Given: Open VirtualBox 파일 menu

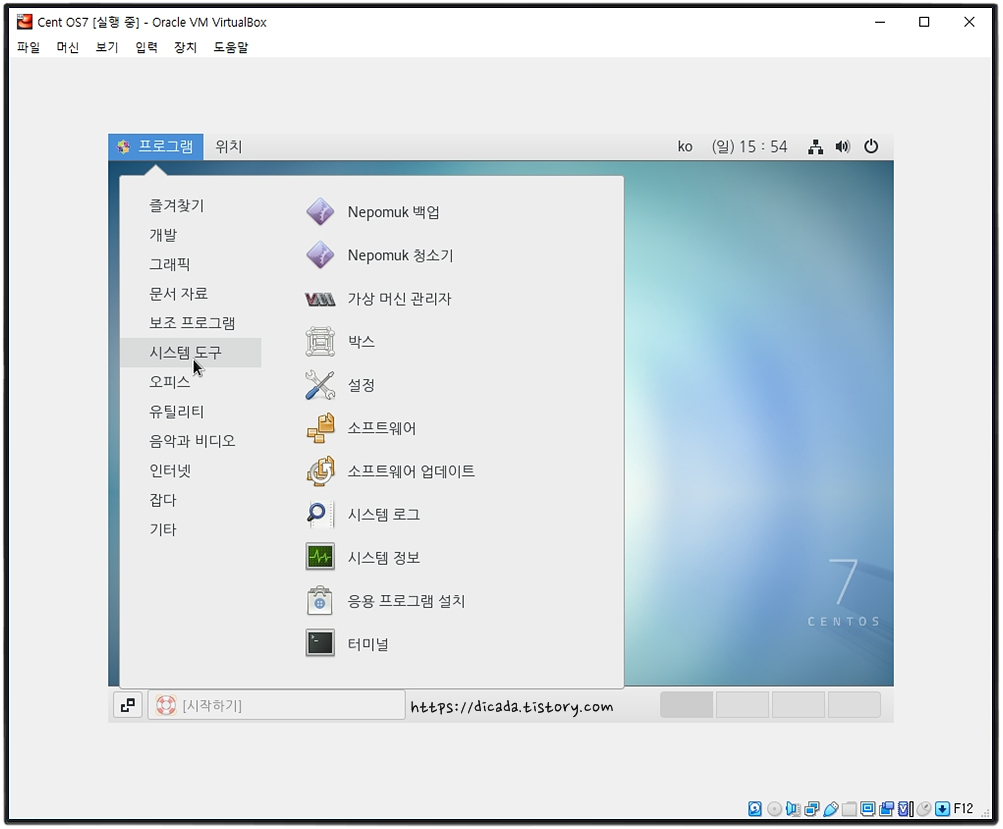Looking at the screenshot, I should click(x=28, y=47).
